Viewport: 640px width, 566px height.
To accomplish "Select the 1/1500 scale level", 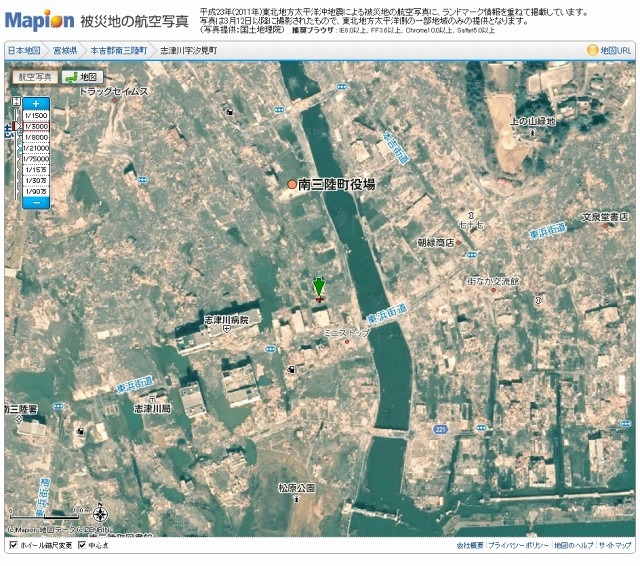I will [36, 115].
